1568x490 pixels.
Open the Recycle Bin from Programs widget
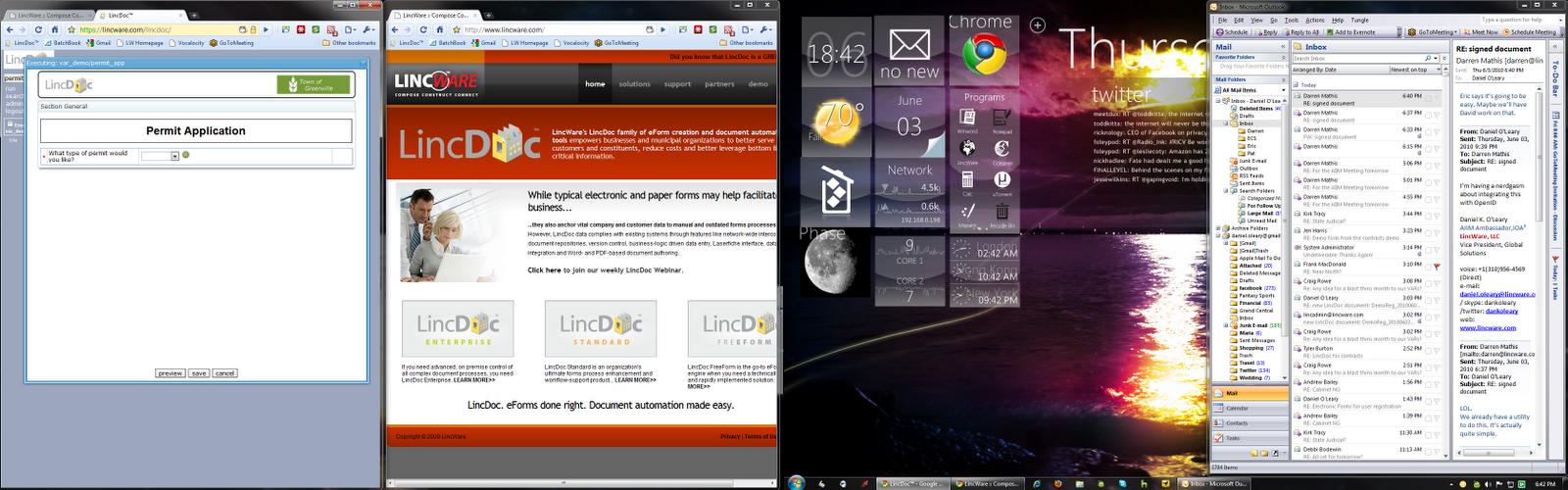point(1002,214)
